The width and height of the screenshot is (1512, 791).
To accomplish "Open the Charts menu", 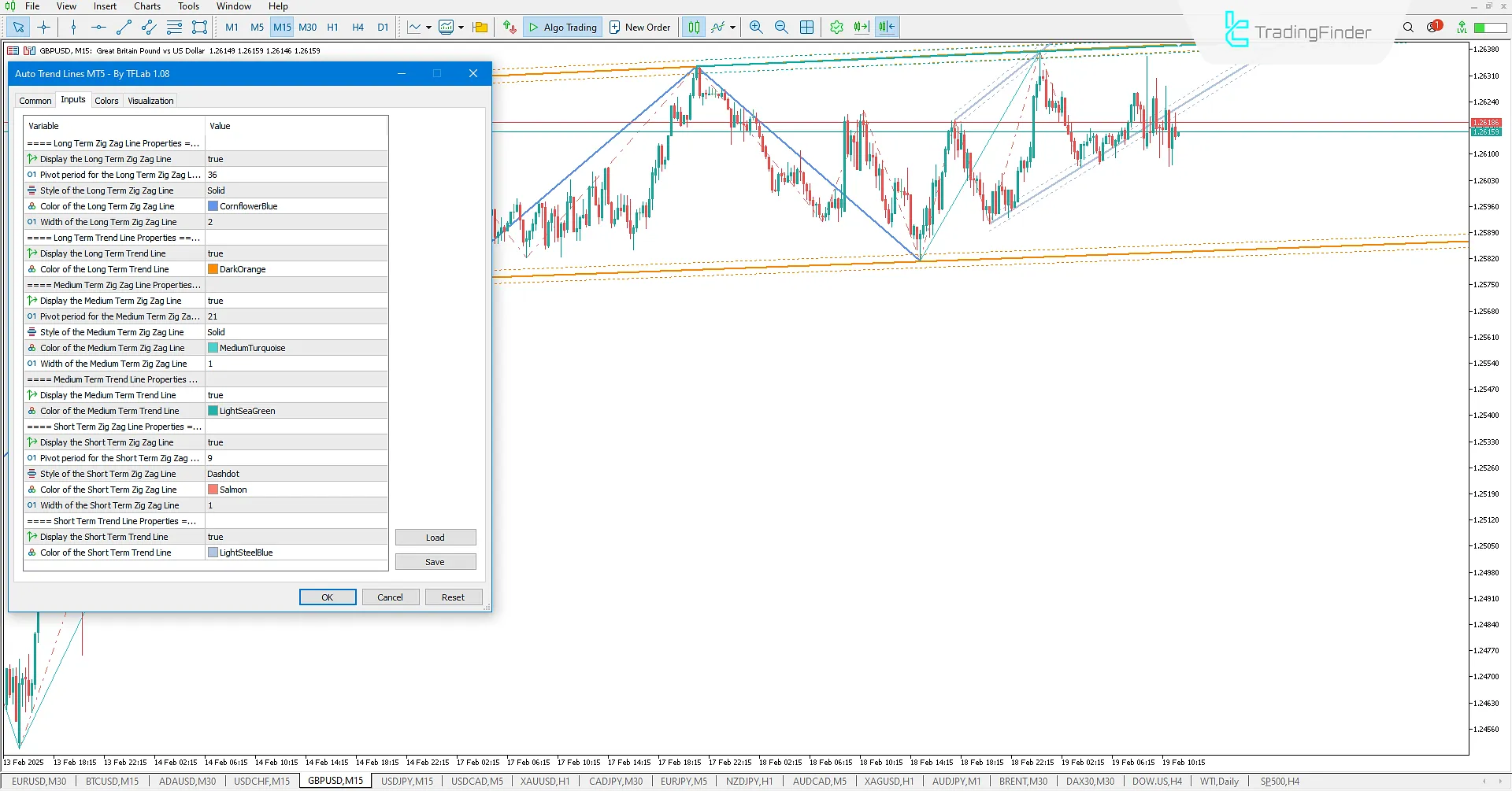I will tap(146, 6).
